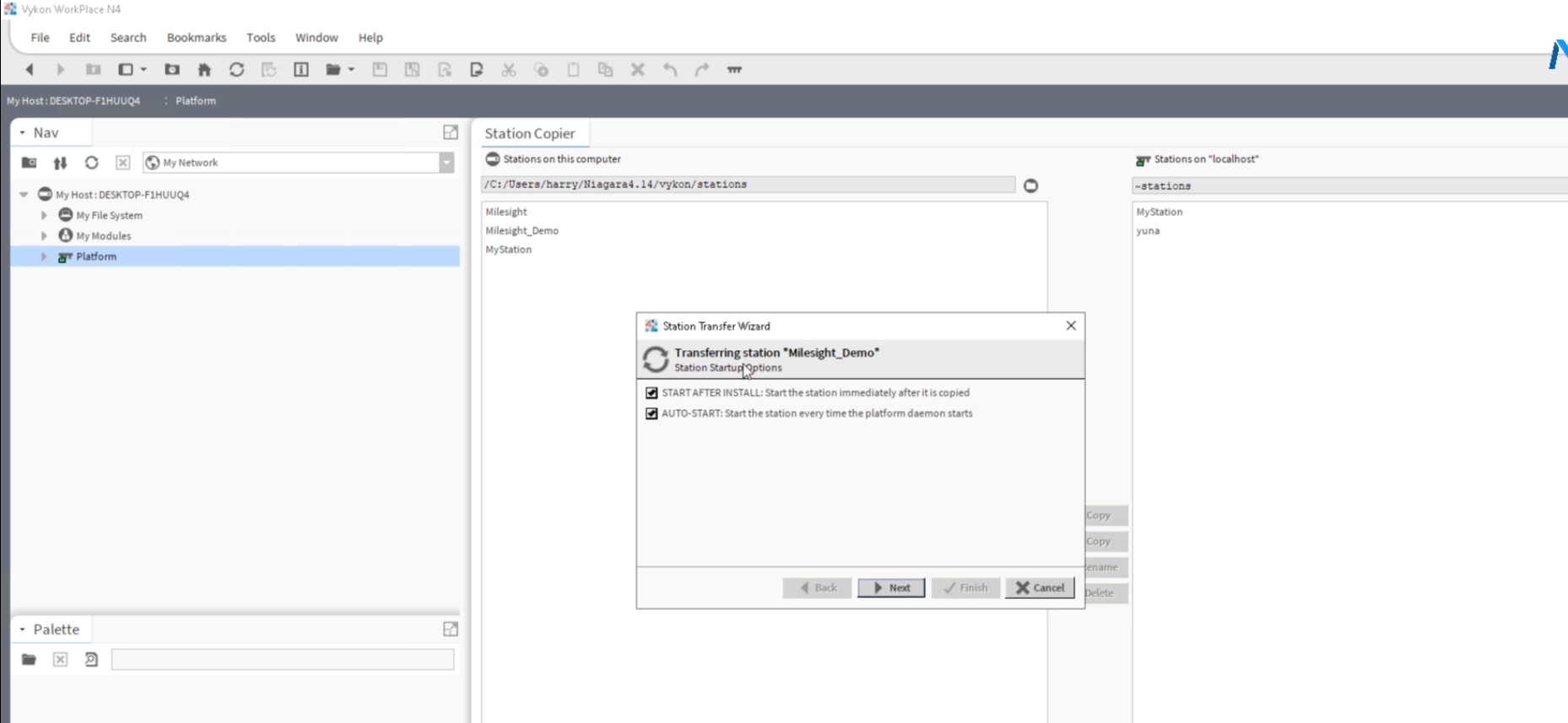This screenshot has height=723, width=1568.
Task: Click the open tree icon in Nav
Action: pos(29,163)
